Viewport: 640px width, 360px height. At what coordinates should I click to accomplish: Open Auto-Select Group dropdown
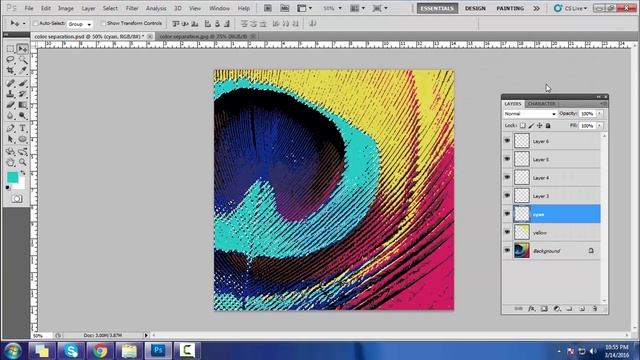[80, 24]
